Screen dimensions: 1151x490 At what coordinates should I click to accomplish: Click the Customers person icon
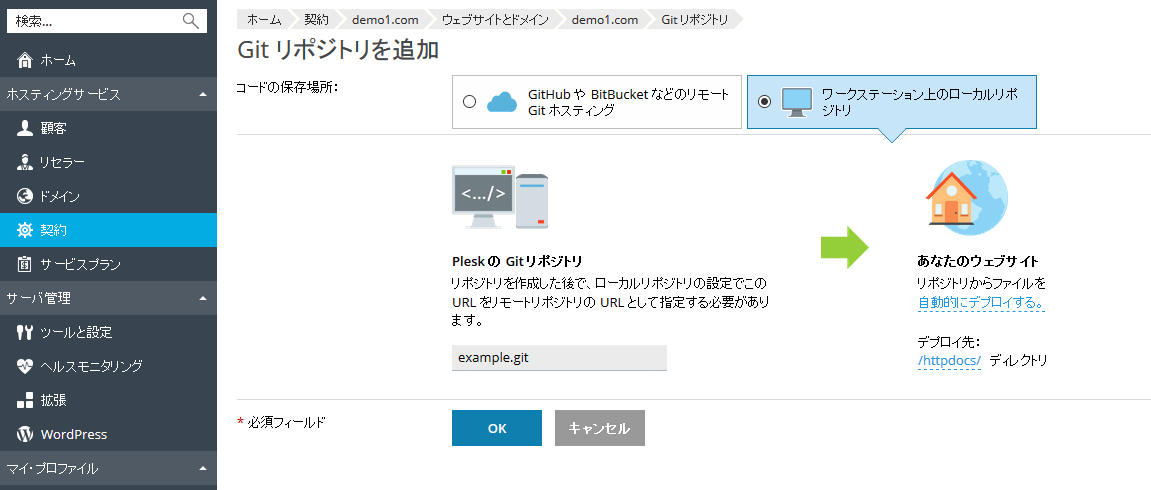[26, 128]
